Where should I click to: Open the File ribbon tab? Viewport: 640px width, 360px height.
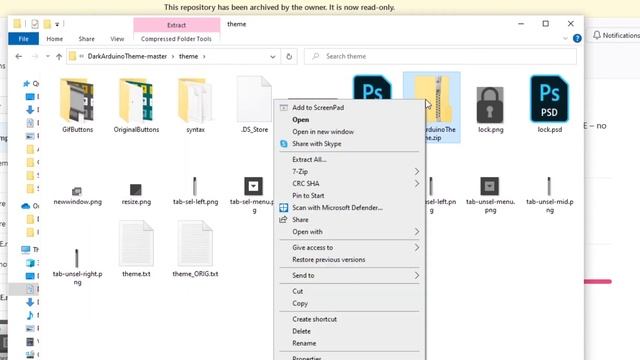point(24,39)
